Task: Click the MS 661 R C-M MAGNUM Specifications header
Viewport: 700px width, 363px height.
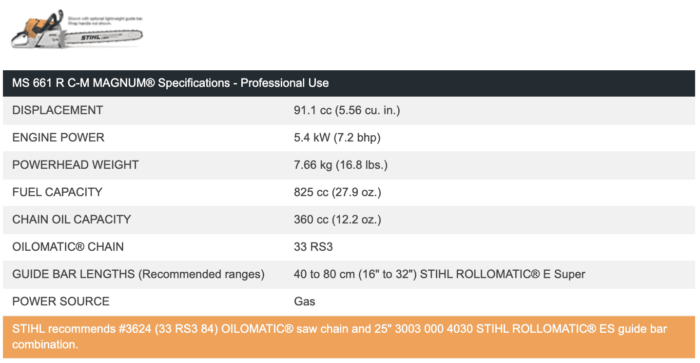Action: tap(170, 83)
